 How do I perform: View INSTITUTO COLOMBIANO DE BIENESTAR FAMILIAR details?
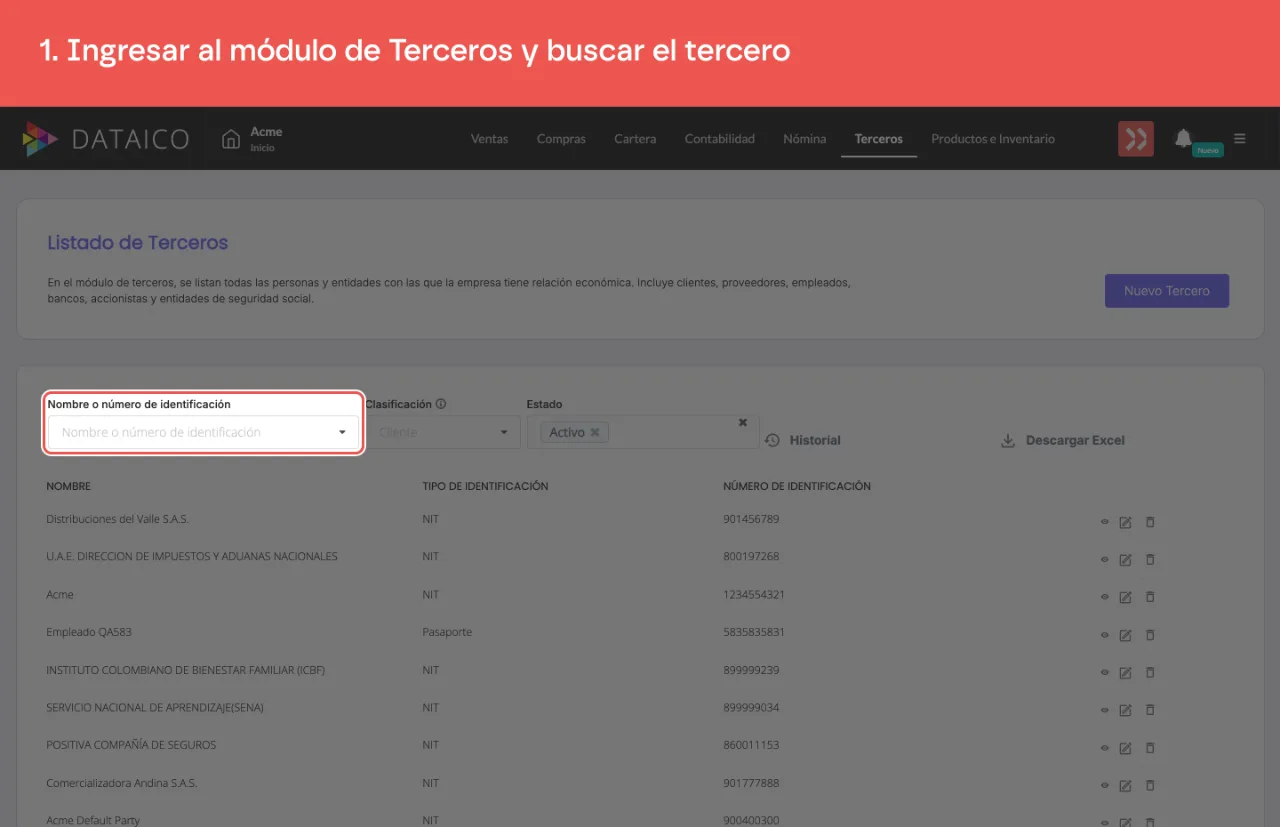1105,672
